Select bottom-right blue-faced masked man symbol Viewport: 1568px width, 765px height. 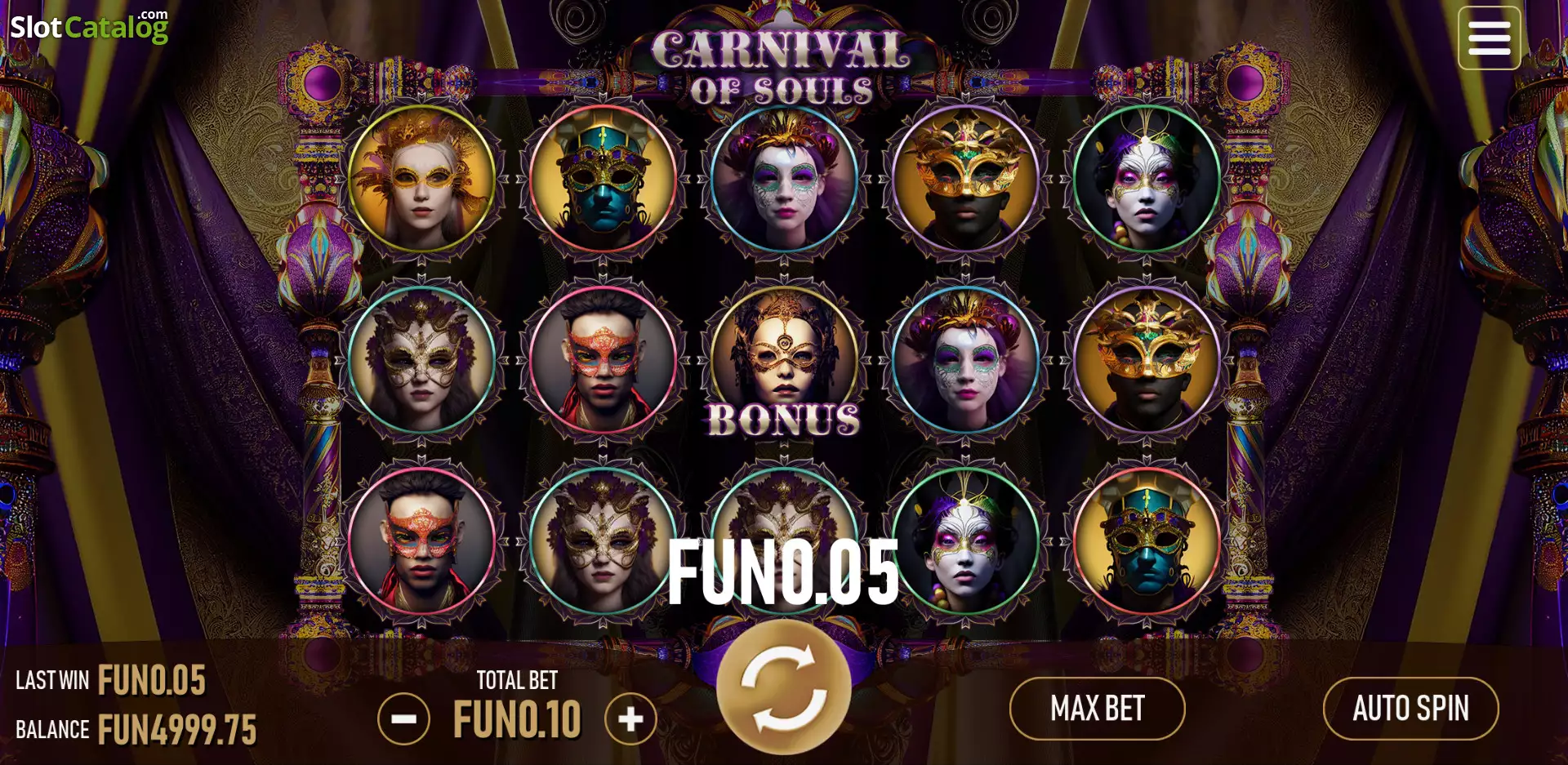click(x=1147, y=540)
